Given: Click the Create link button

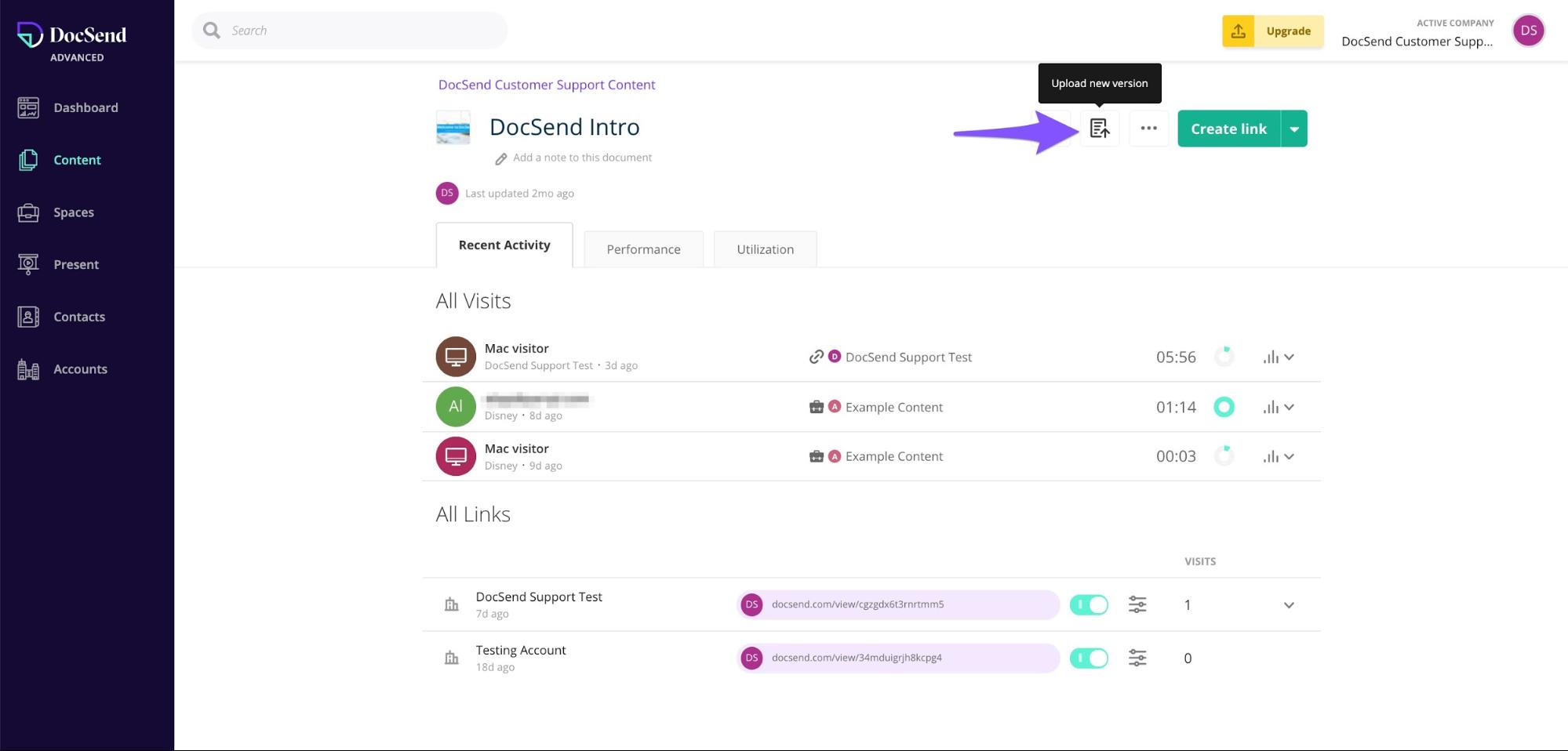Looking at the screenshot, I should coord(1229,129).
